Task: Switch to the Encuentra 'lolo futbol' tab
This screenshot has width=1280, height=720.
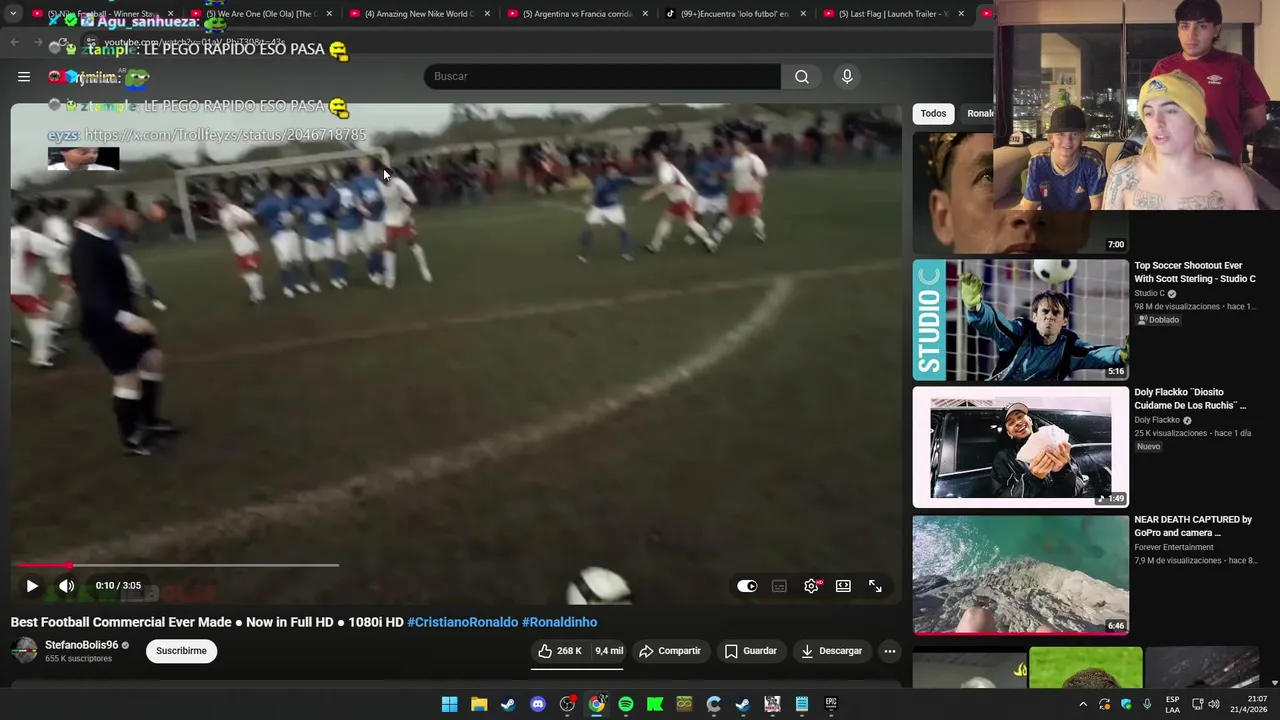Action: pos(734,14)
